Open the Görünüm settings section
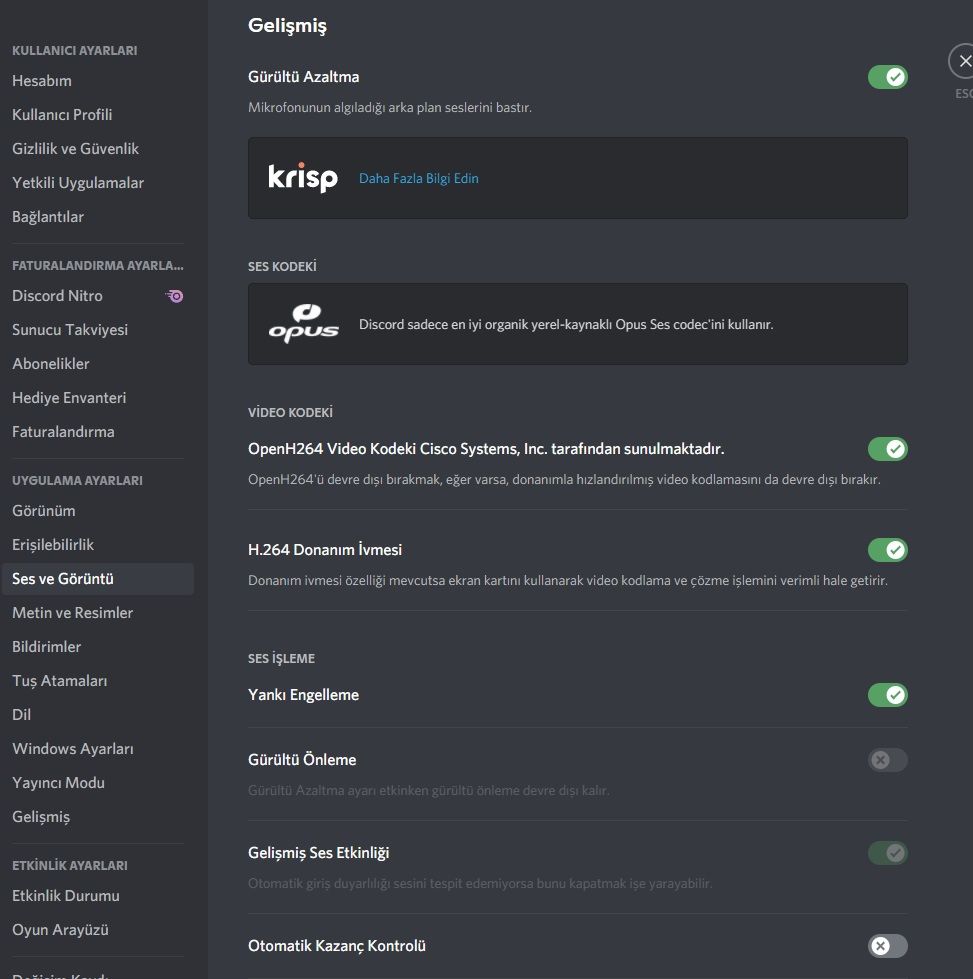This screenshot has height=979, width=973. point(44,511)
